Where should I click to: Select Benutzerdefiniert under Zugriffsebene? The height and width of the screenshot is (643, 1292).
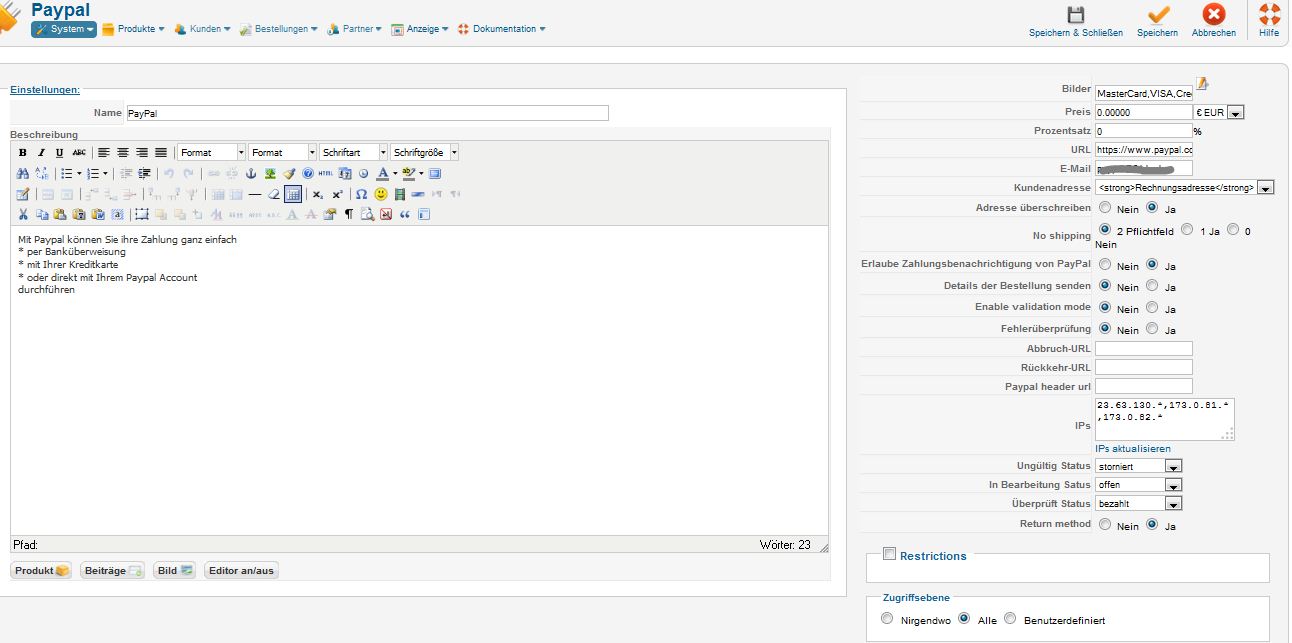1010,619
